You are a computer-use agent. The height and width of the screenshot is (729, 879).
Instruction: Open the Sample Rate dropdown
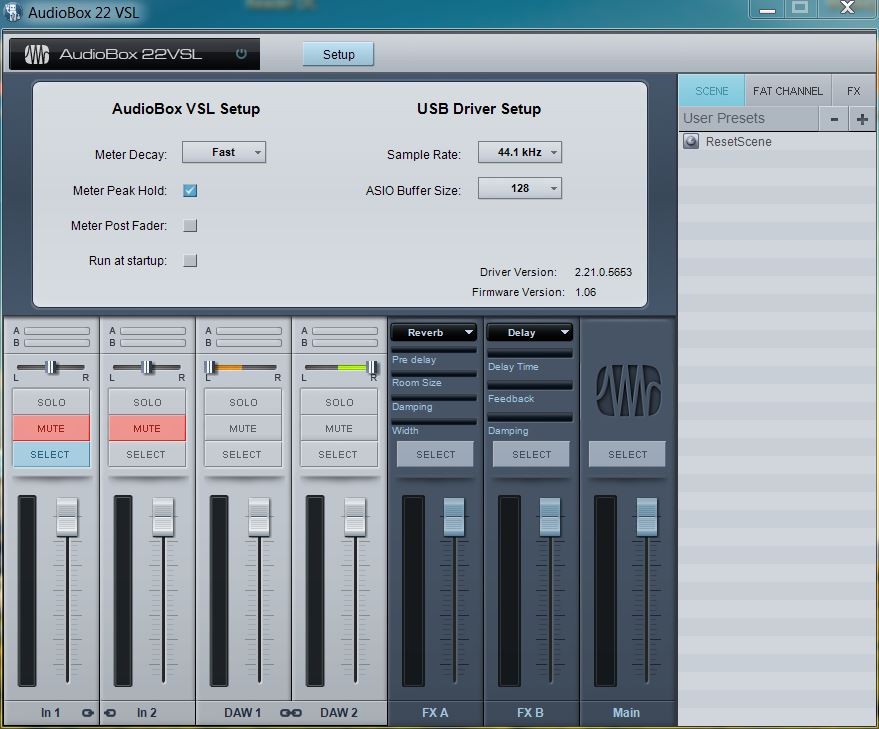click(520, 153)
